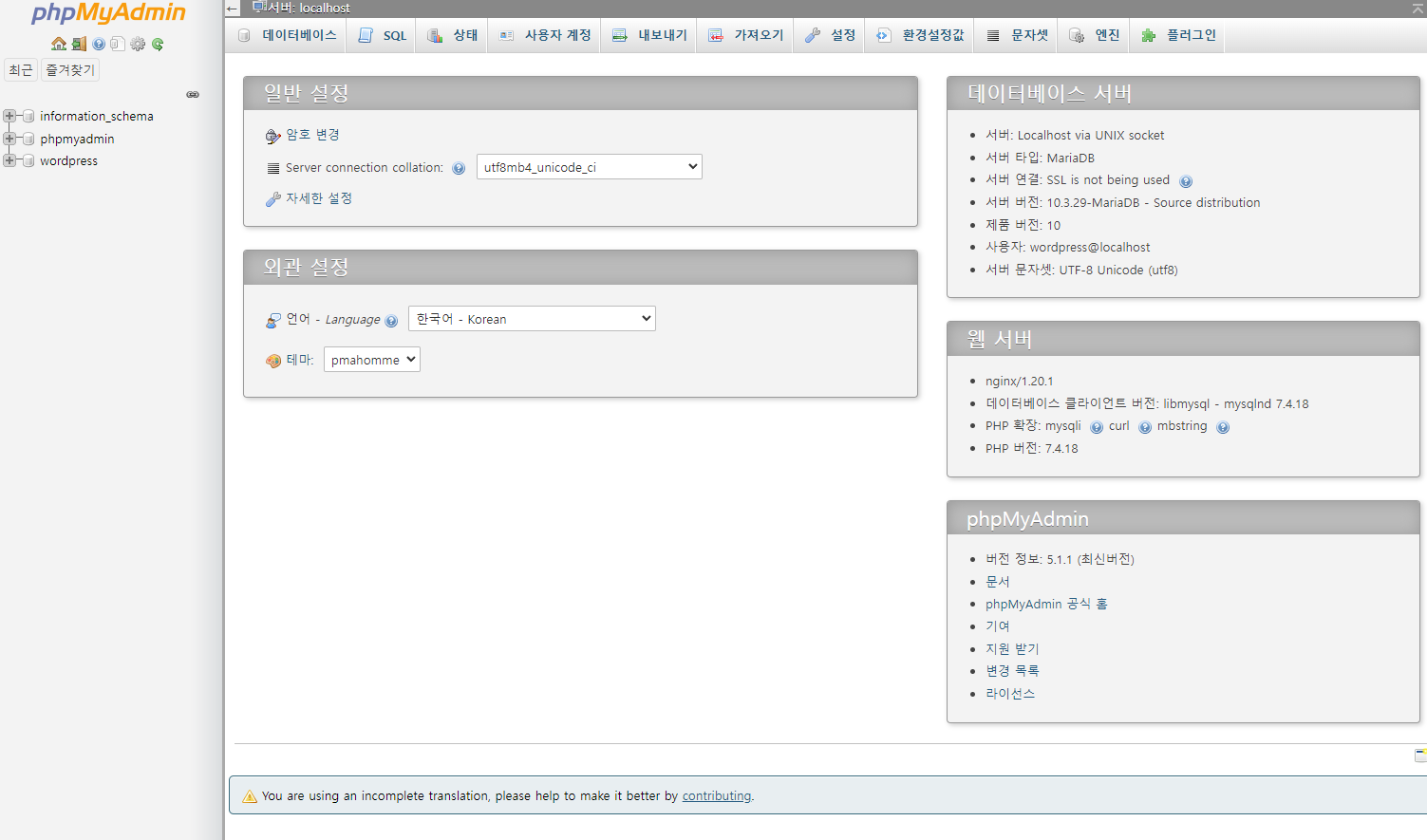Viewport: 1427px width, 840px height.
Task: Open the 데이터베이스 tab
Action: pyautogui.click(x=288, y=35)
